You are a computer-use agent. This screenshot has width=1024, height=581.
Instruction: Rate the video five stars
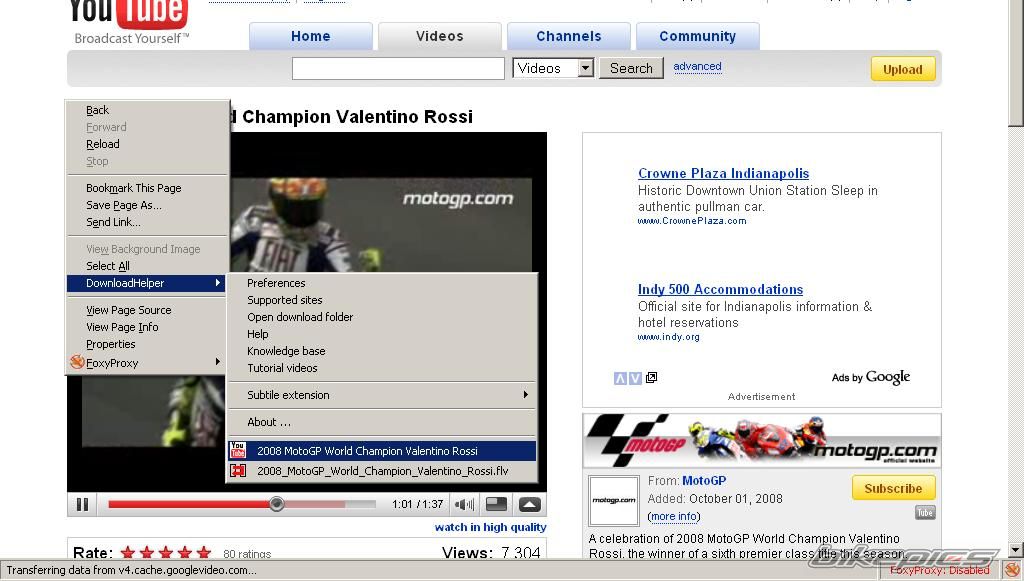204,553
